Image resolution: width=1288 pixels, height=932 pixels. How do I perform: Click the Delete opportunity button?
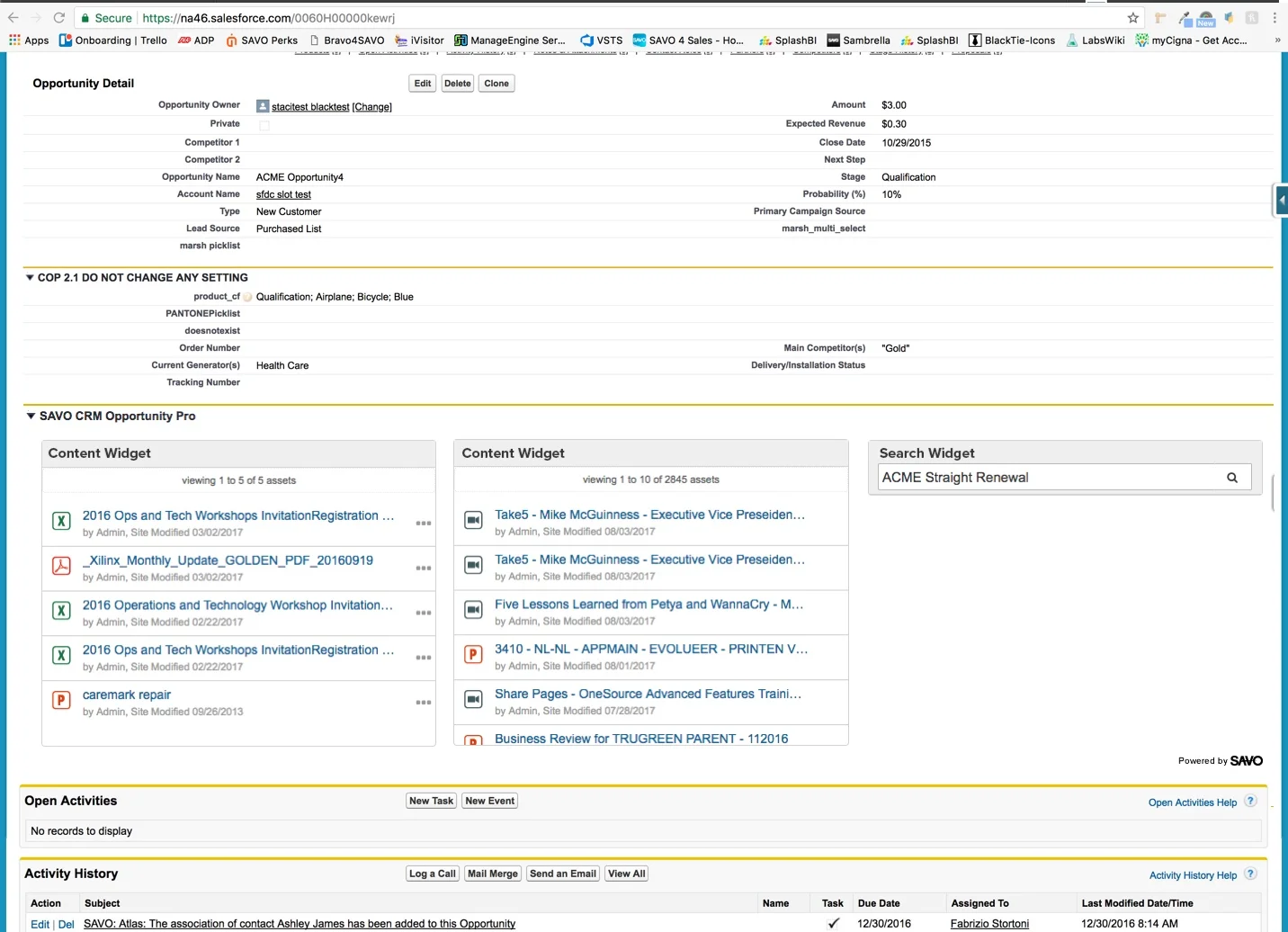(x=458, y=84)
